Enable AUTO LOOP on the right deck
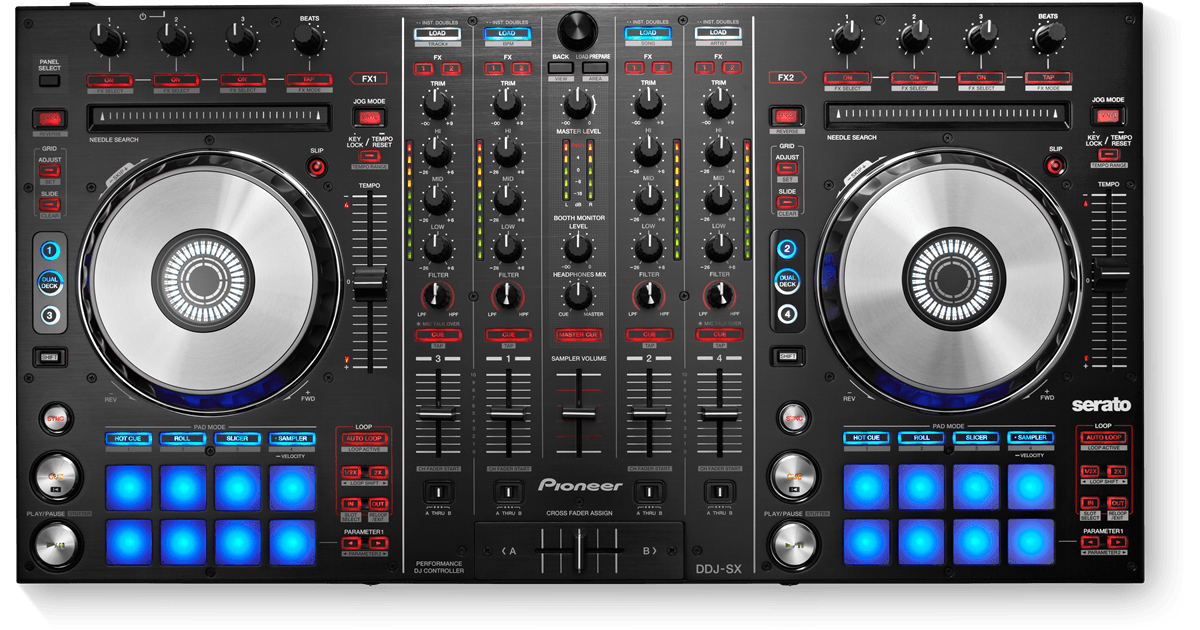This screenshot has width=1200, height=630. click(1104, 437)
